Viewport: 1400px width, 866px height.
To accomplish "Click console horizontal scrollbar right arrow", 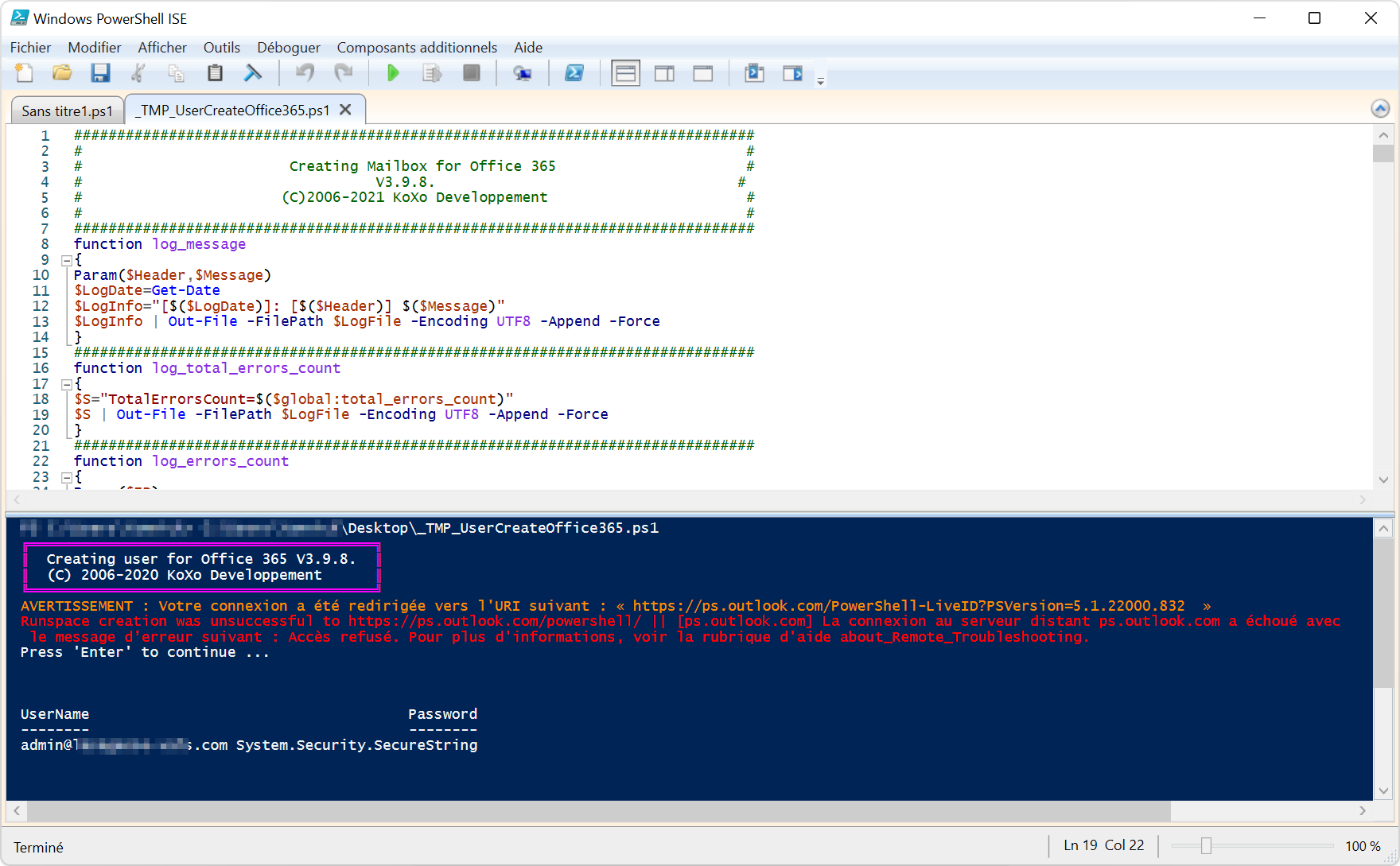I will pyautogui.click(x=1363, y=811).
